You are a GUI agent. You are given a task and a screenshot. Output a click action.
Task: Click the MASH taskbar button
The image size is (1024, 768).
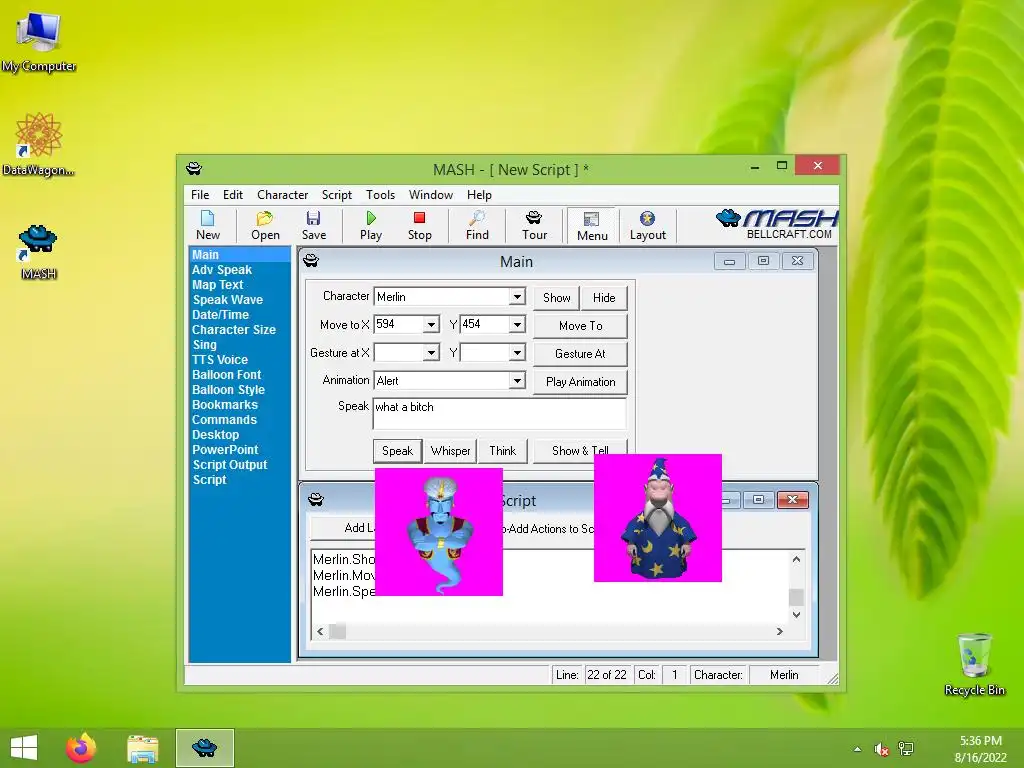pyautogui.click(x=204, y=748)
